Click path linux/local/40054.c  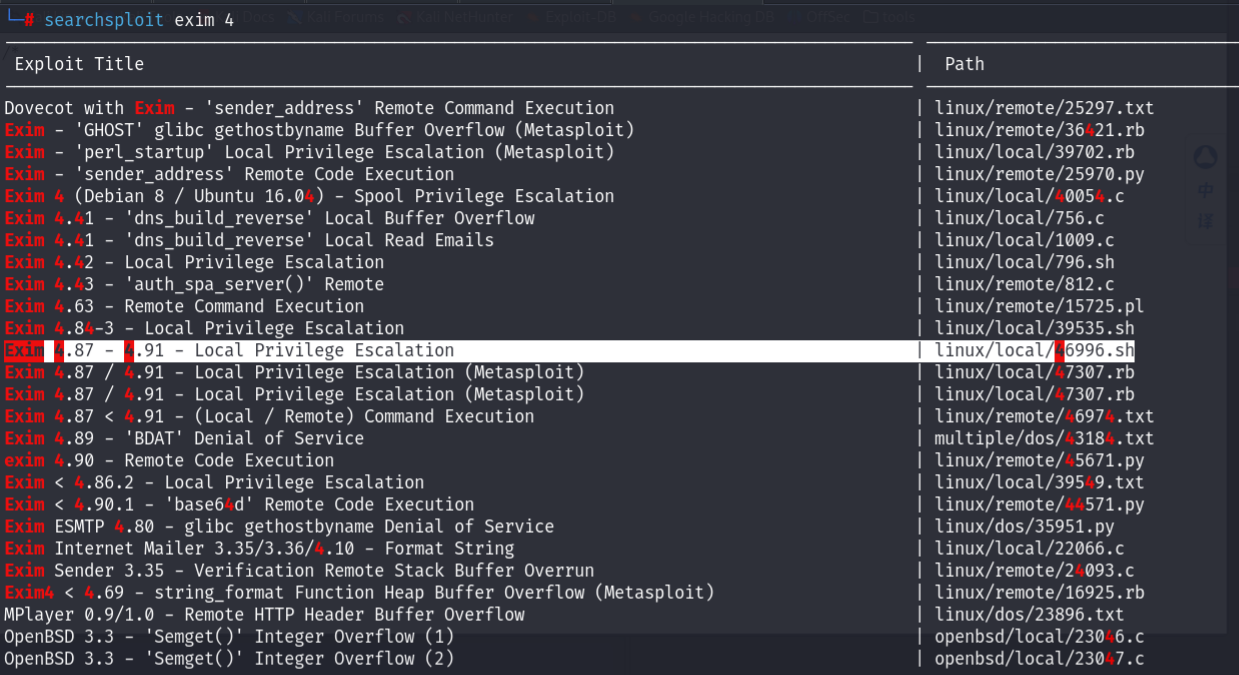pos(1029,196)
